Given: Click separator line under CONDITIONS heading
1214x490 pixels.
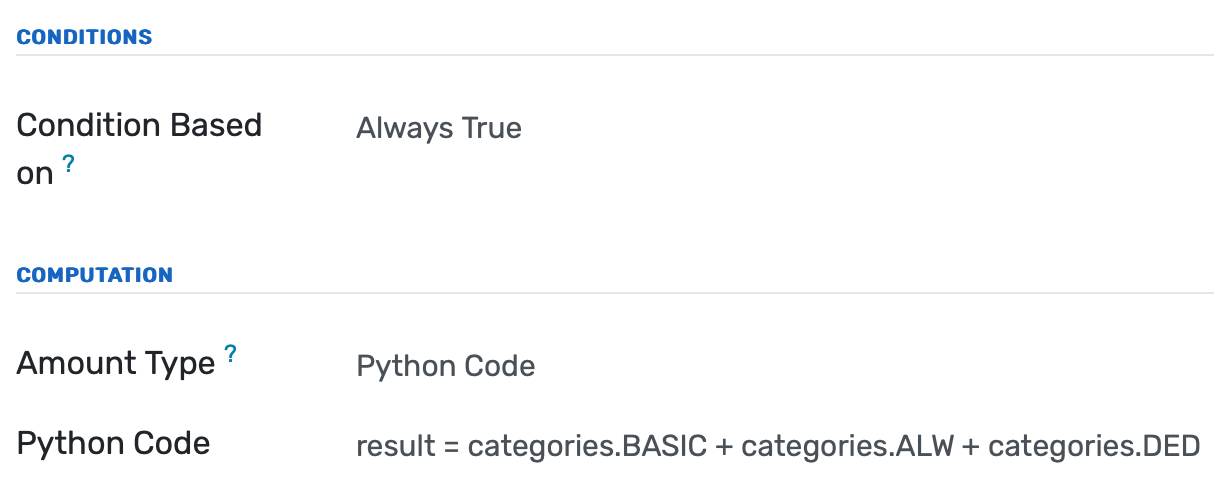Looking at the screenshot, I should (614, 55).
